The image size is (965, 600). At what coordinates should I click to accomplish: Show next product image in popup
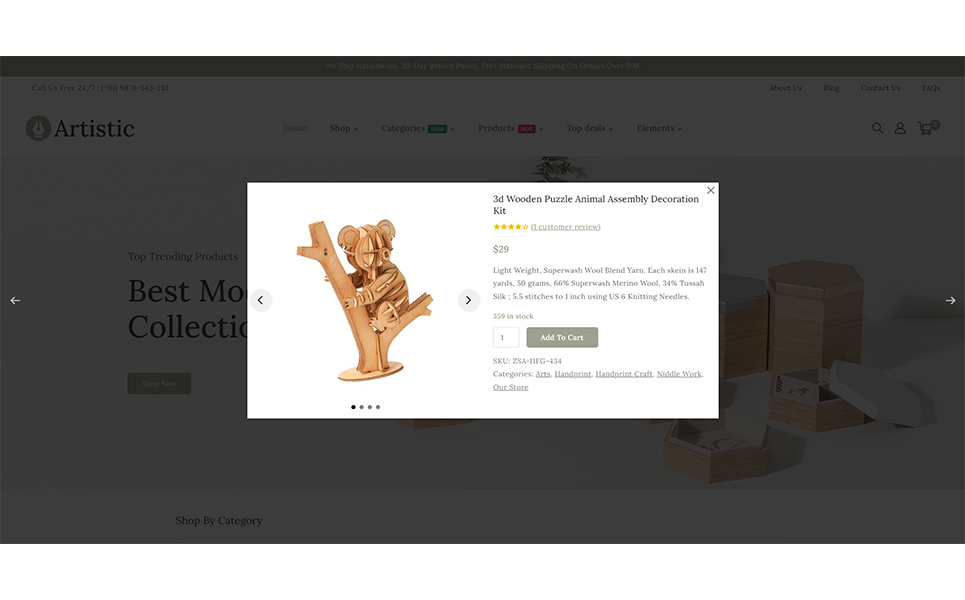[468, 300]
